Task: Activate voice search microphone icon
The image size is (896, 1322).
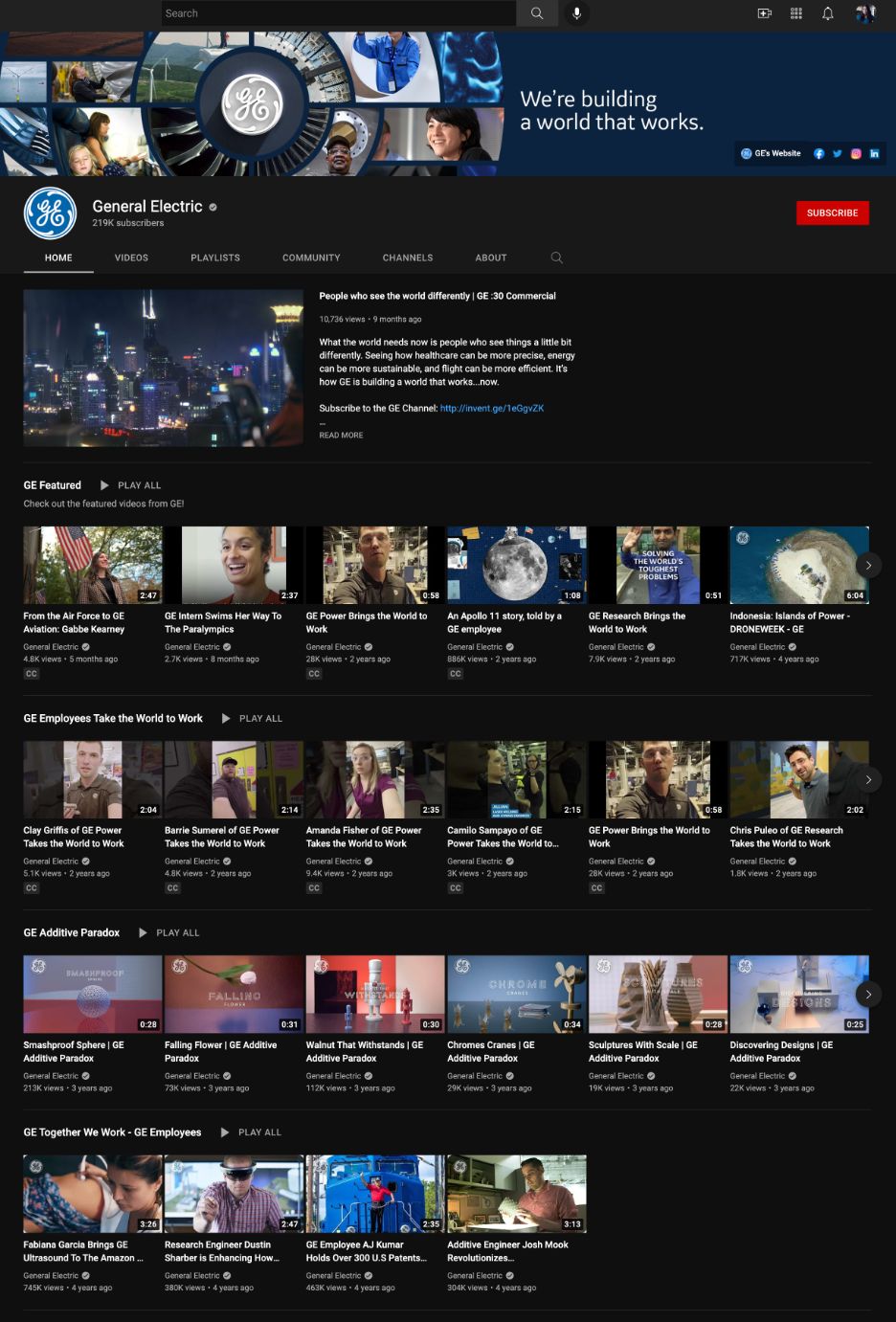Action: pos(576,13)
